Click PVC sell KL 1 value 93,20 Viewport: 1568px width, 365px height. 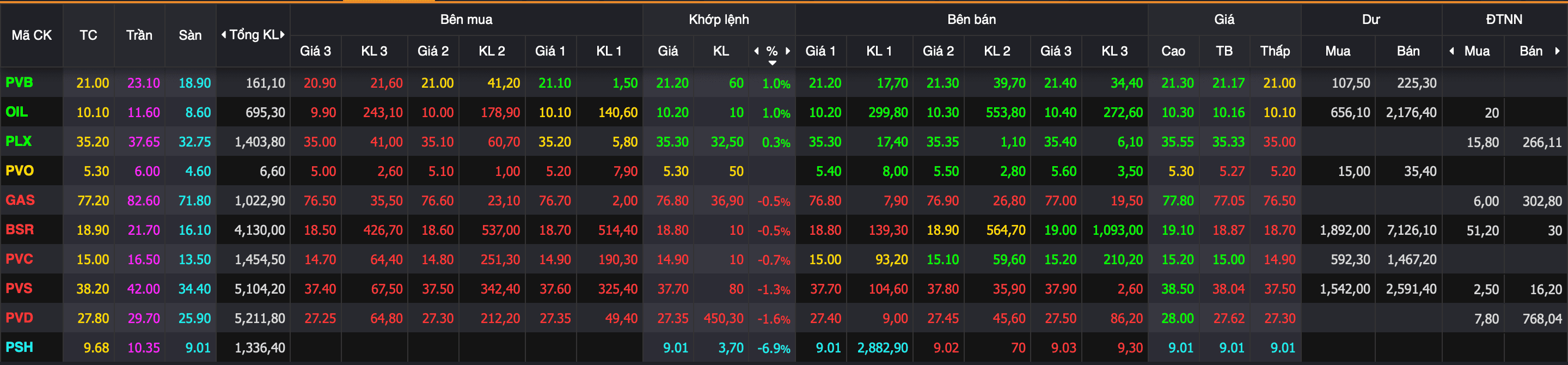pos(891,259)
